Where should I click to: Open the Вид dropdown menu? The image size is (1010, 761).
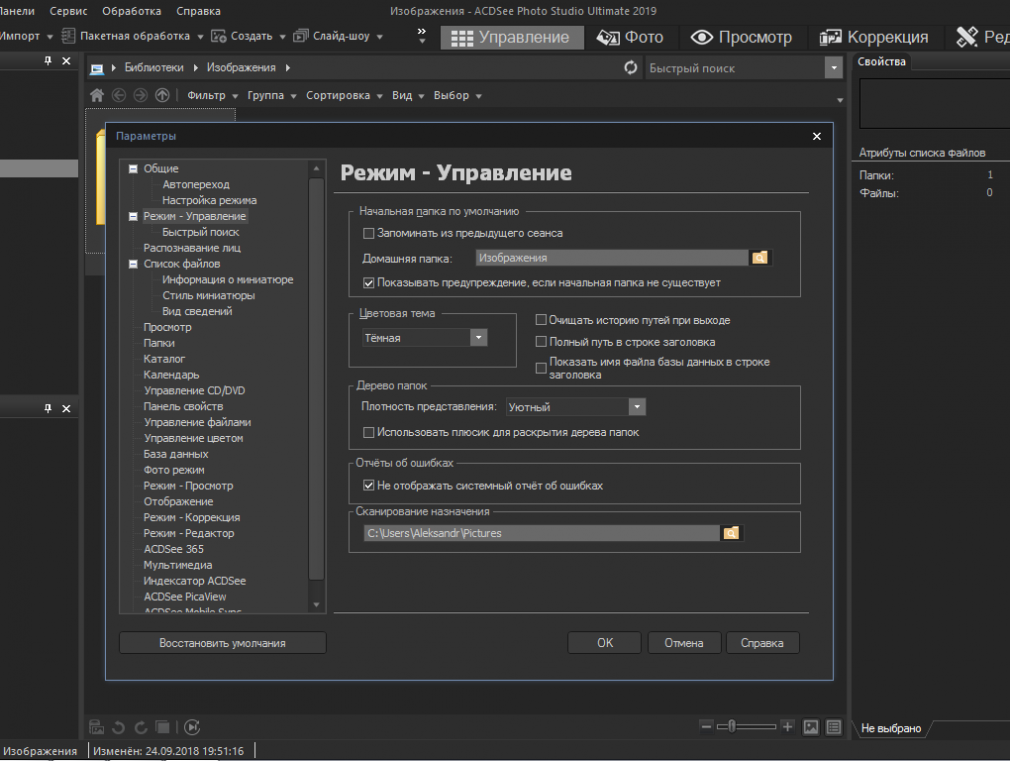408,95
